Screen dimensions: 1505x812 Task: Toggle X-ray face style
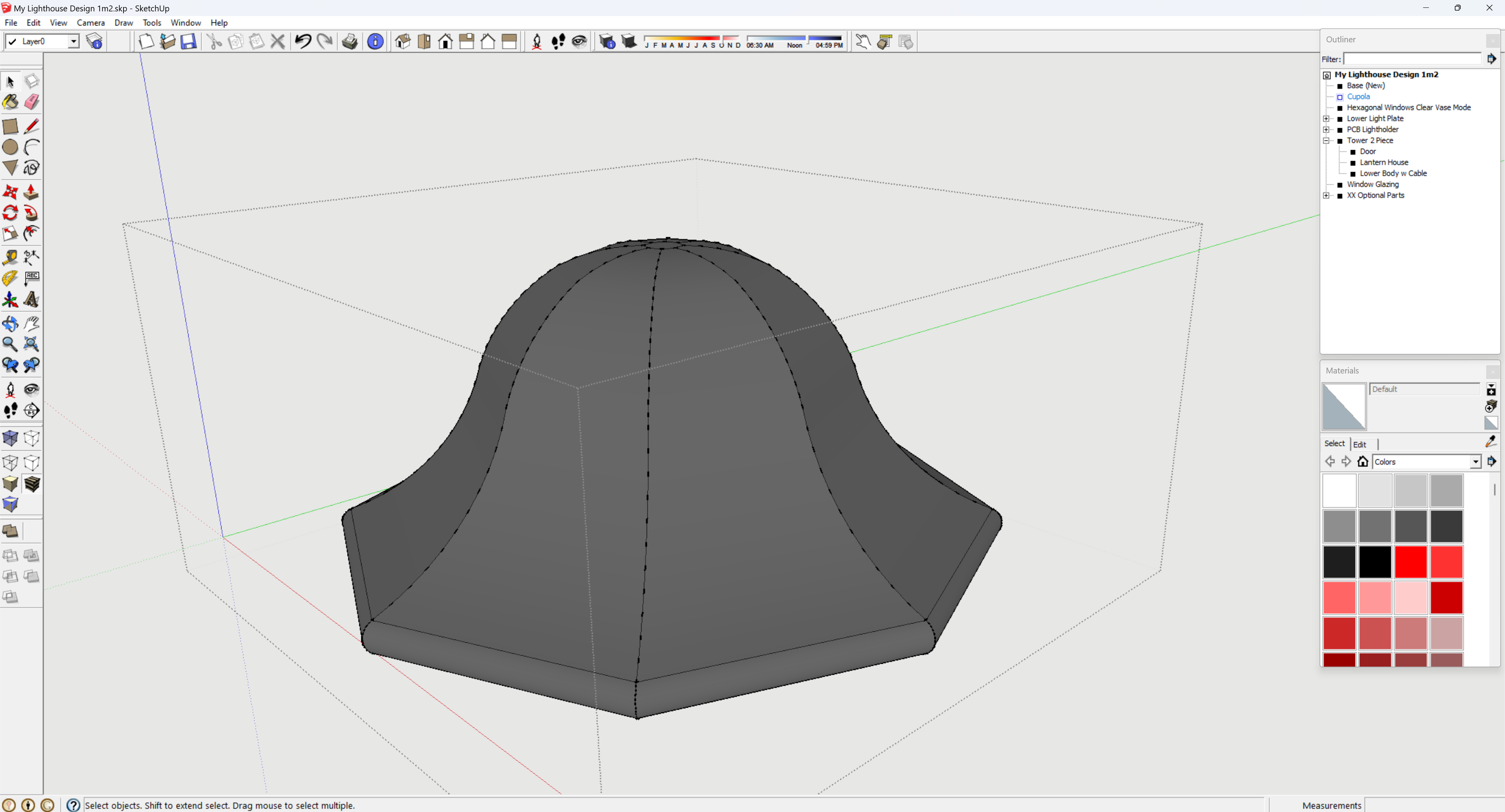tap(10, 439)
